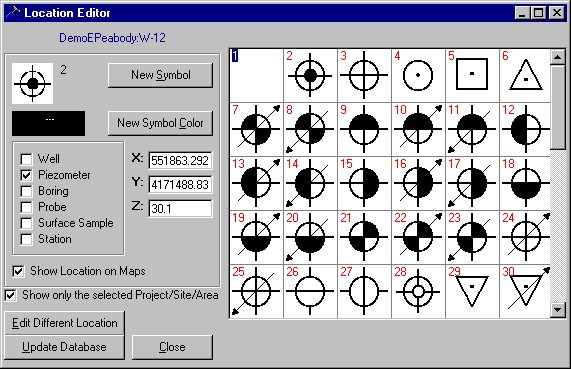Tick the Probe checkbox

(26, 207)
